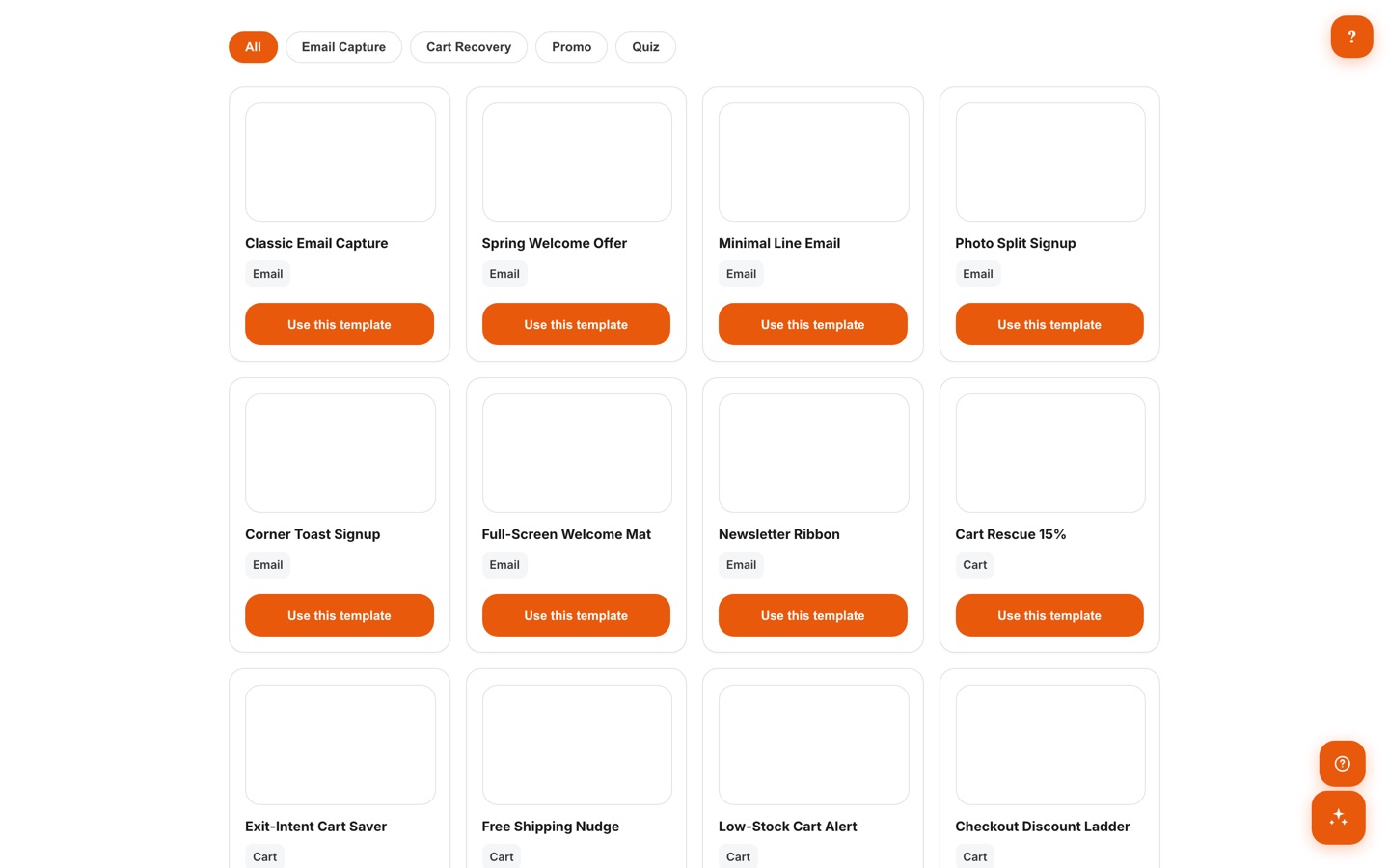The image size is (1389, 868).
Task: Use the Full-Screen Welcome Mat template
Action: coord(576,615)
